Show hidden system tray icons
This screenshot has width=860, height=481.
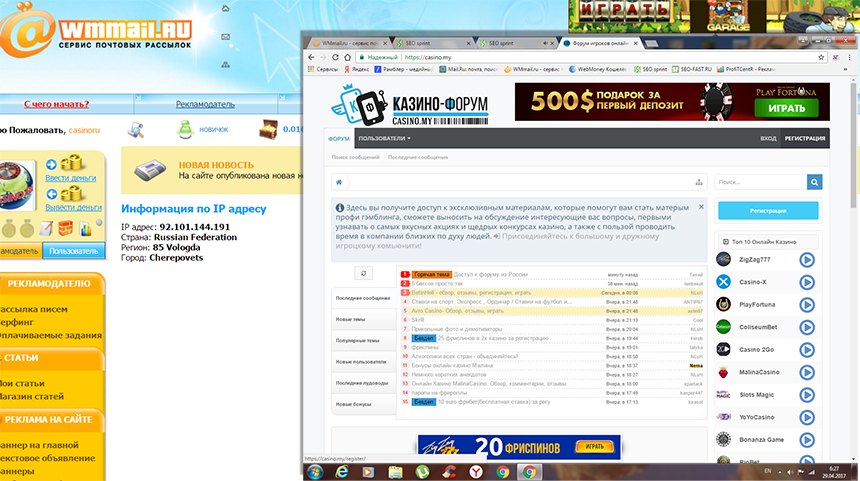pyautogui.click(x=780, y=472)
